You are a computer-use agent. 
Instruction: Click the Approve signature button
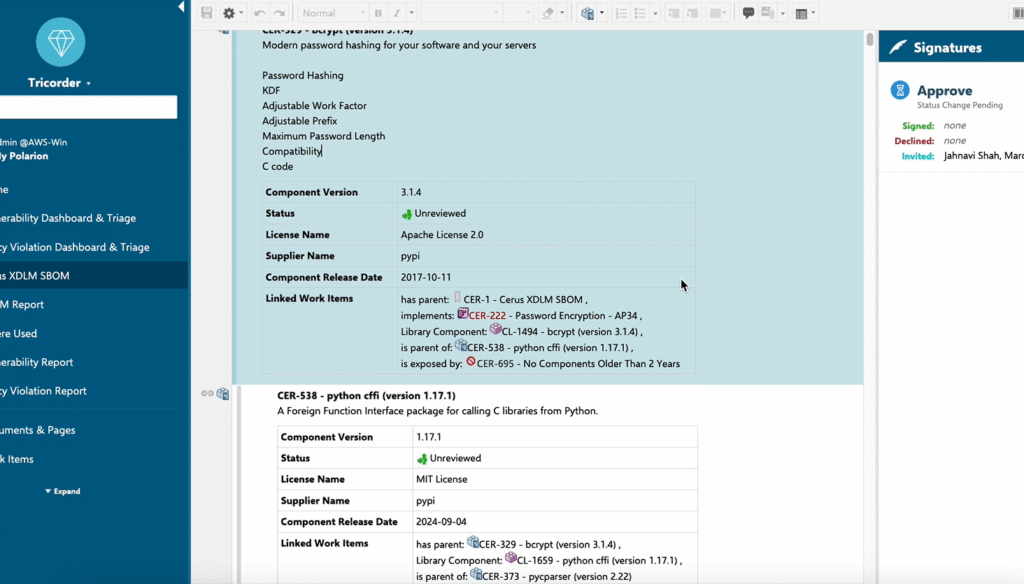click(944, 91)
